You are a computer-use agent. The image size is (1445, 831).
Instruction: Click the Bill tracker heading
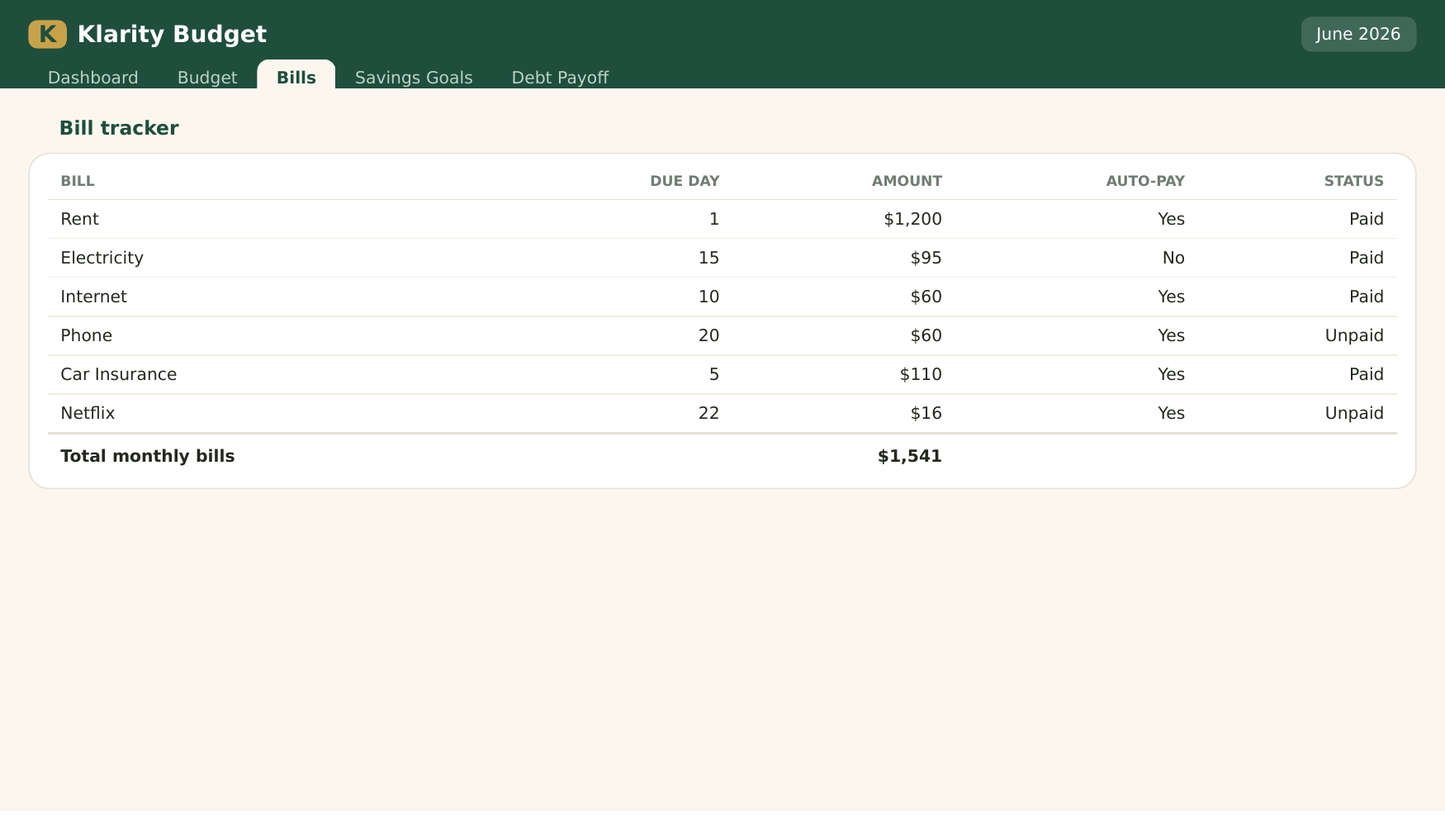pos(119,128)
